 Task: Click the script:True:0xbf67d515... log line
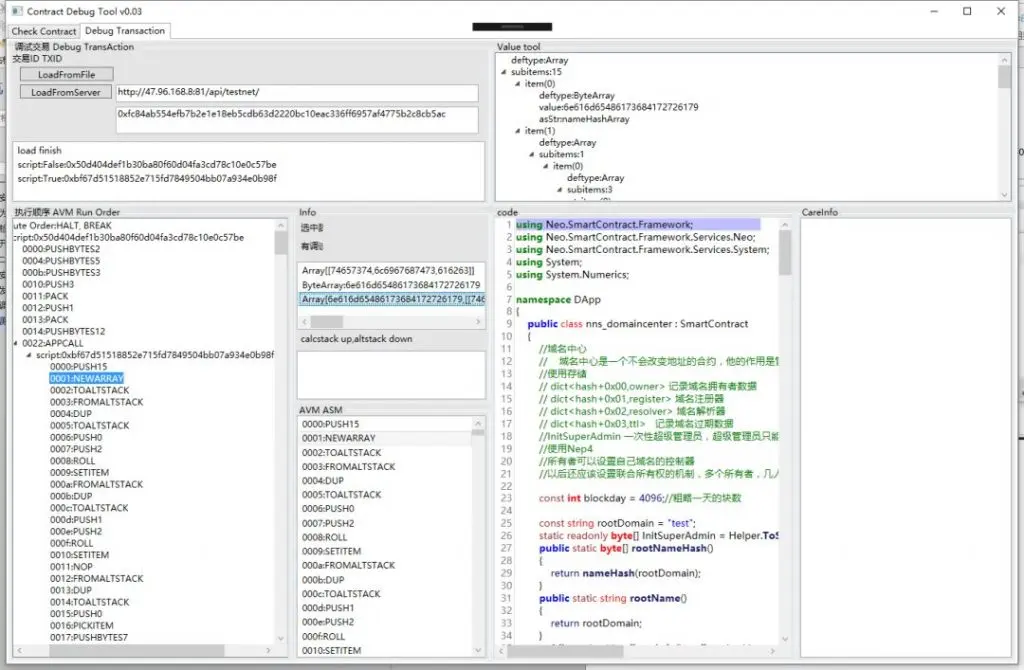147,178
